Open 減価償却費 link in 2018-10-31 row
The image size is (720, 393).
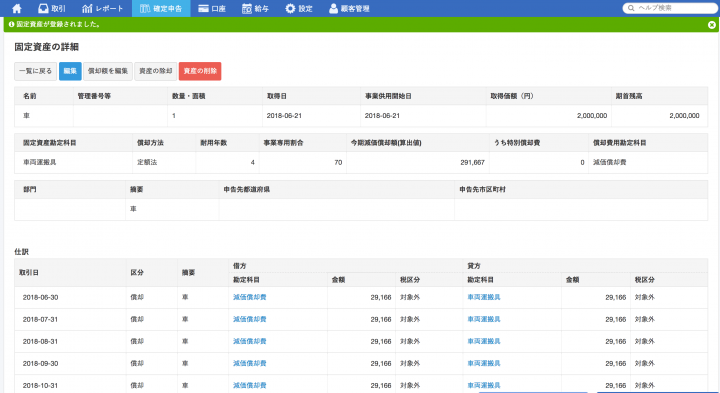coord(249,385)
